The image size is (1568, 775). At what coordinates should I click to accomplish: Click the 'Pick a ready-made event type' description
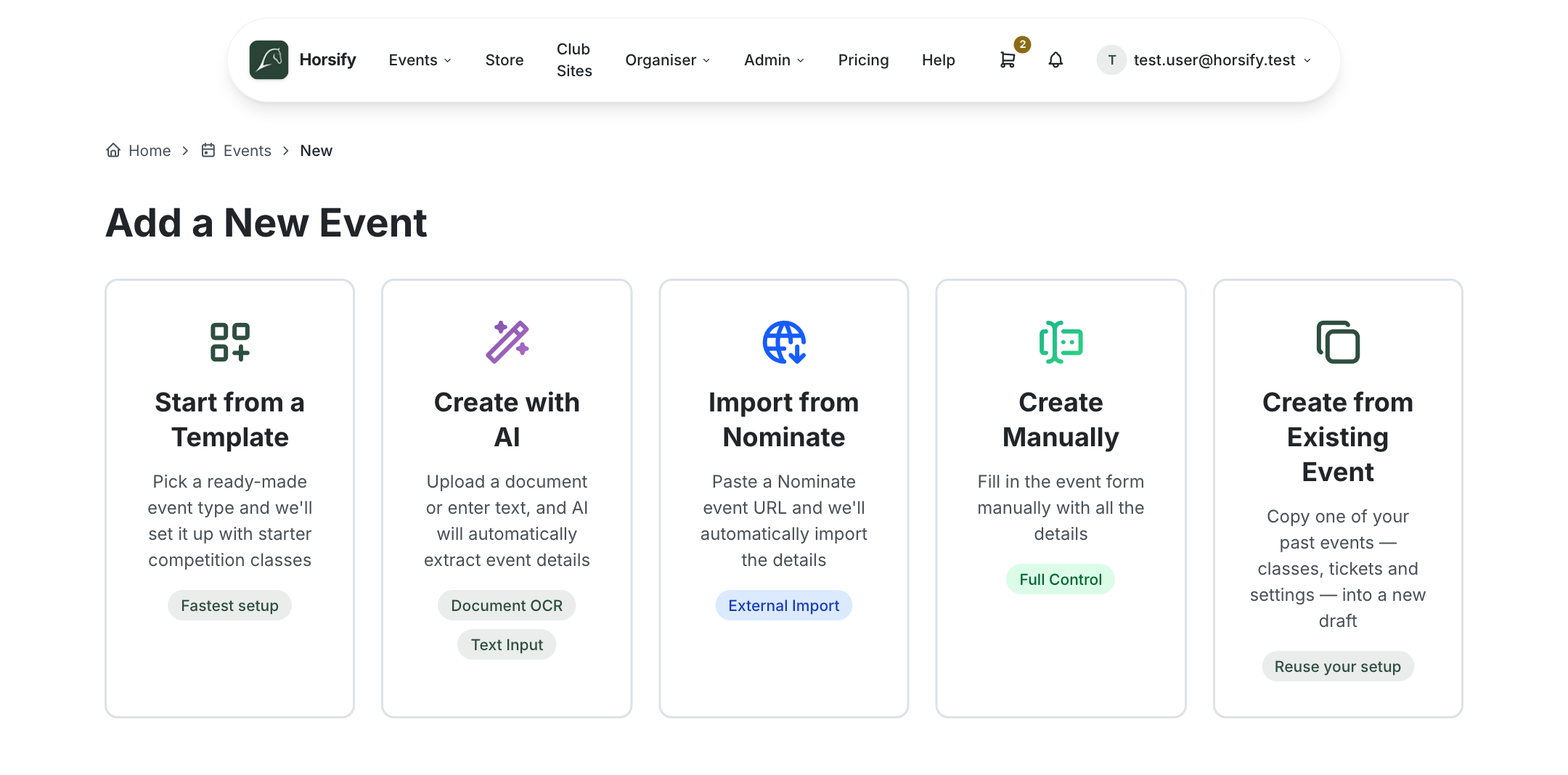(x=230, y=520)
